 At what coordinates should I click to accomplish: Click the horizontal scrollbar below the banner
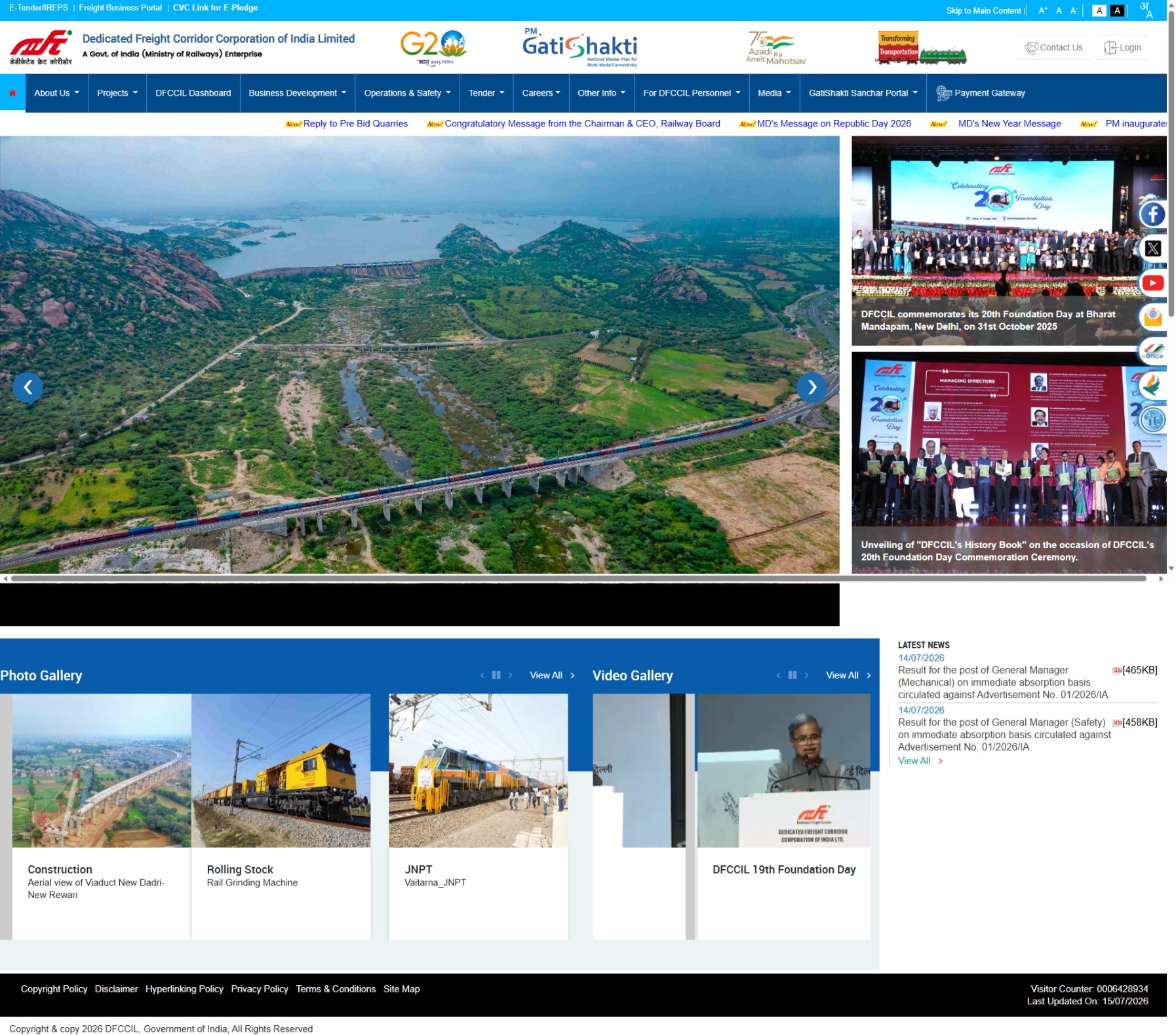coord(579,579)
